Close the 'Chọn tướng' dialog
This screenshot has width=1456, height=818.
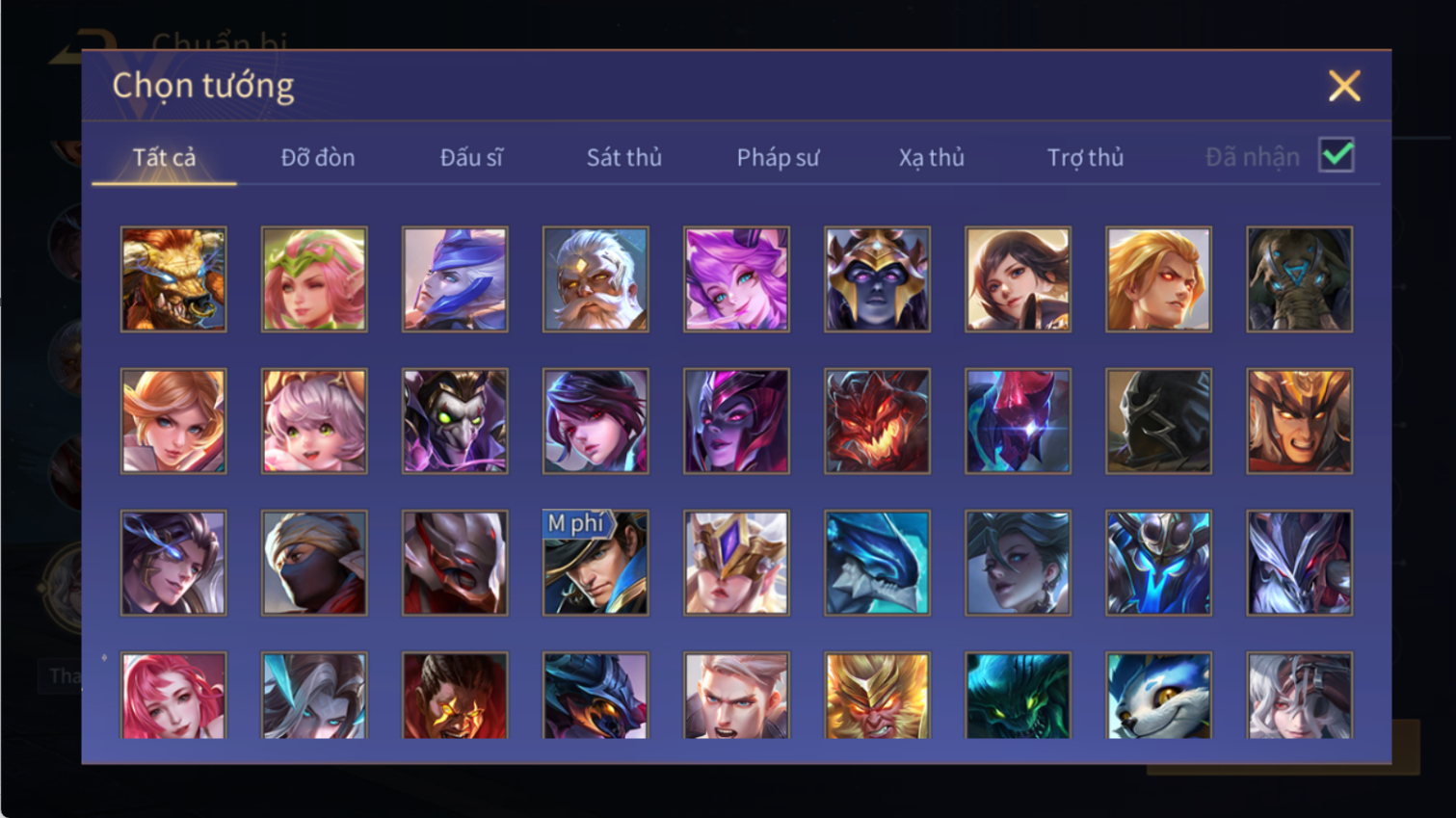(x=1344, y=86)
